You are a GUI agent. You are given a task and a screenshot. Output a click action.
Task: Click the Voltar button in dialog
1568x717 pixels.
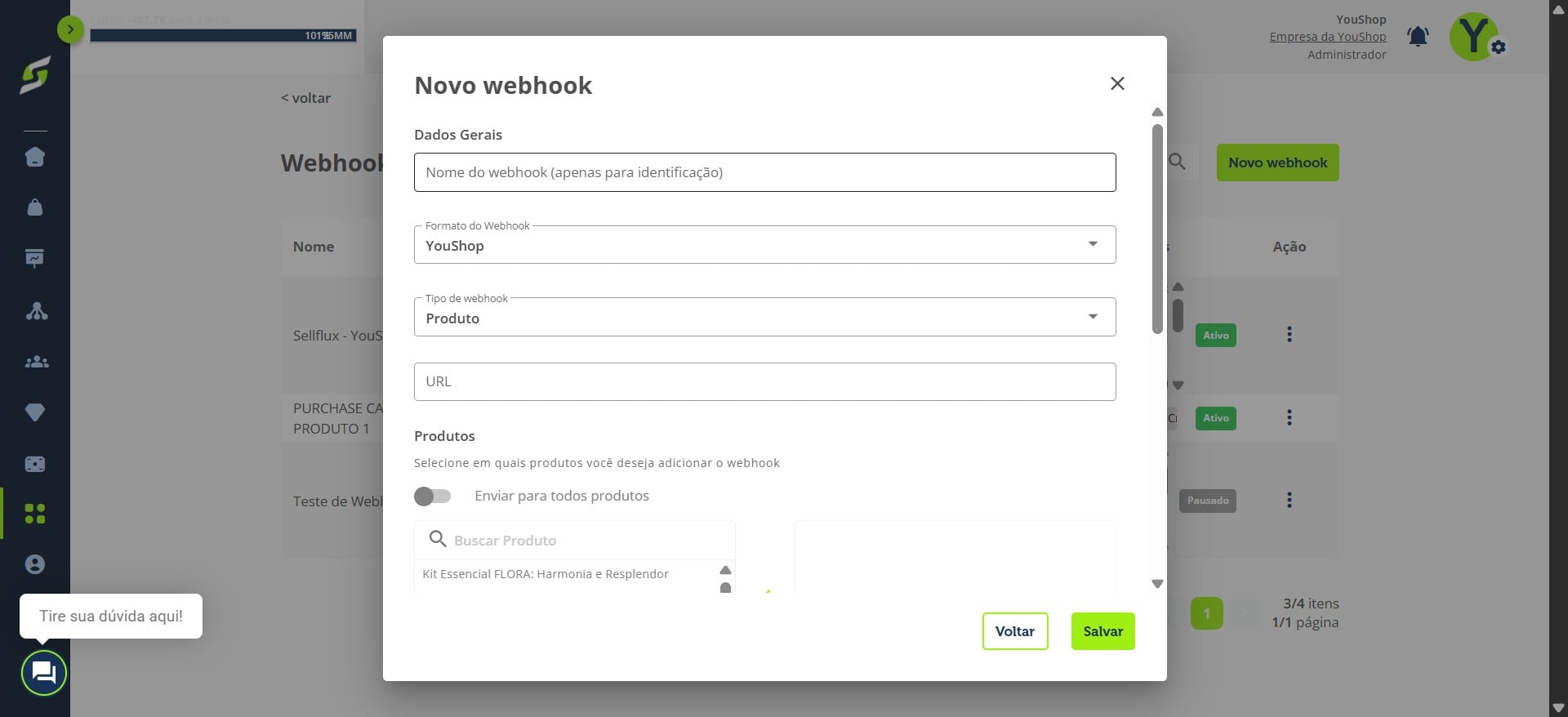click(1015, 631)
